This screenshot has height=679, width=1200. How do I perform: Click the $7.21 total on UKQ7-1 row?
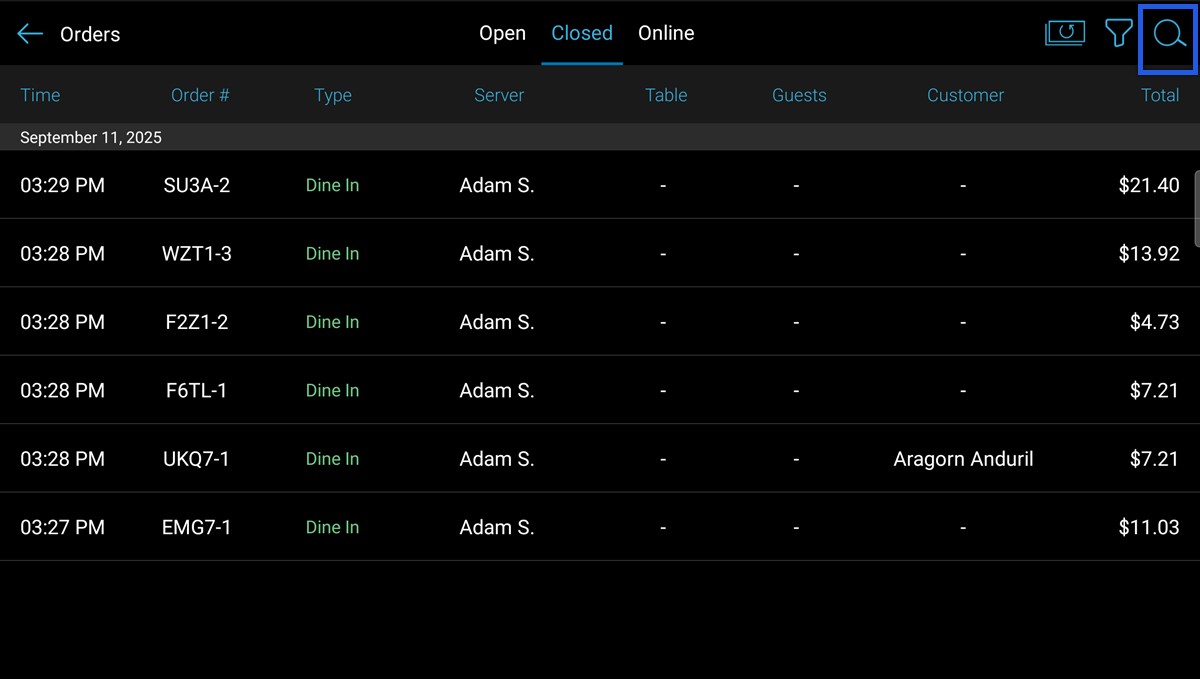(1154, 459)
